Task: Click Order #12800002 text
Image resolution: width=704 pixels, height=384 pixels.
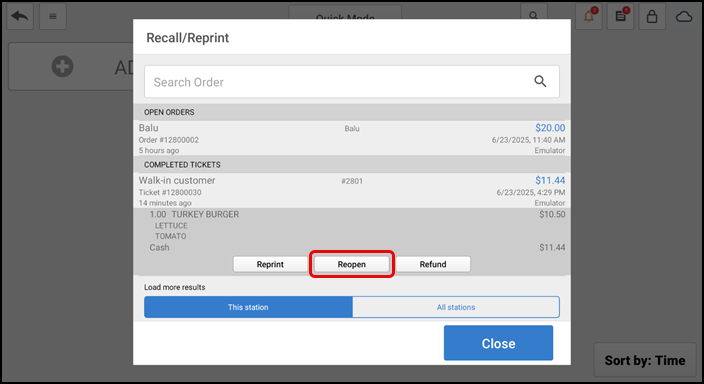Action: (168, 140)
